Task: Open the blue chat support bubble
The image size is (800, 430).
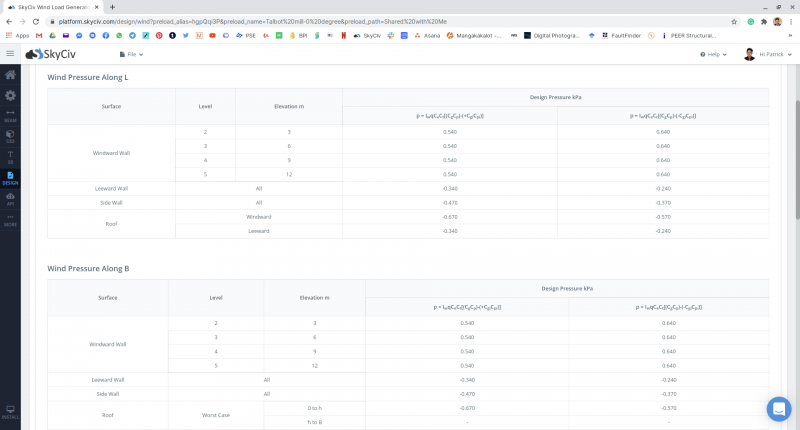Action: pyautogui.click(x=778, y=408)
